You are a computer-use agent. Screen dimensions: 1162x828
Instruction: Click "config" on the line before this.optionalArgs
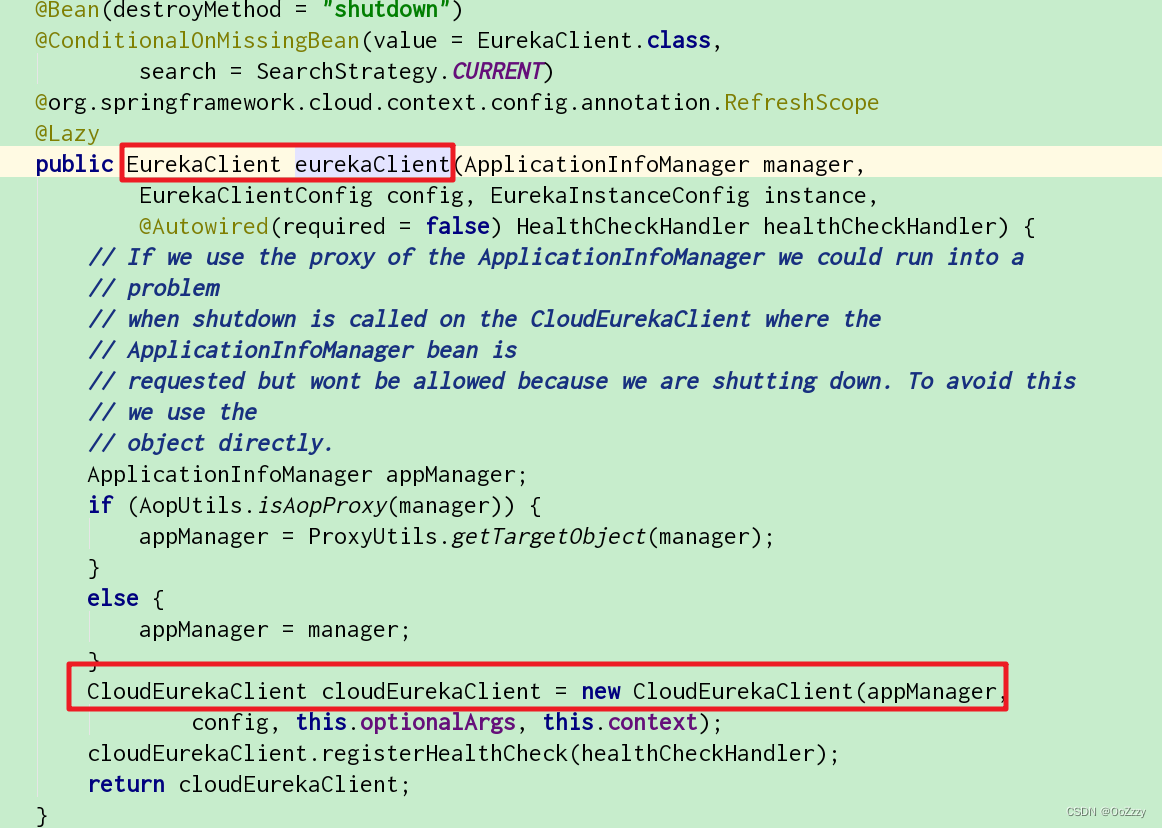230,723
